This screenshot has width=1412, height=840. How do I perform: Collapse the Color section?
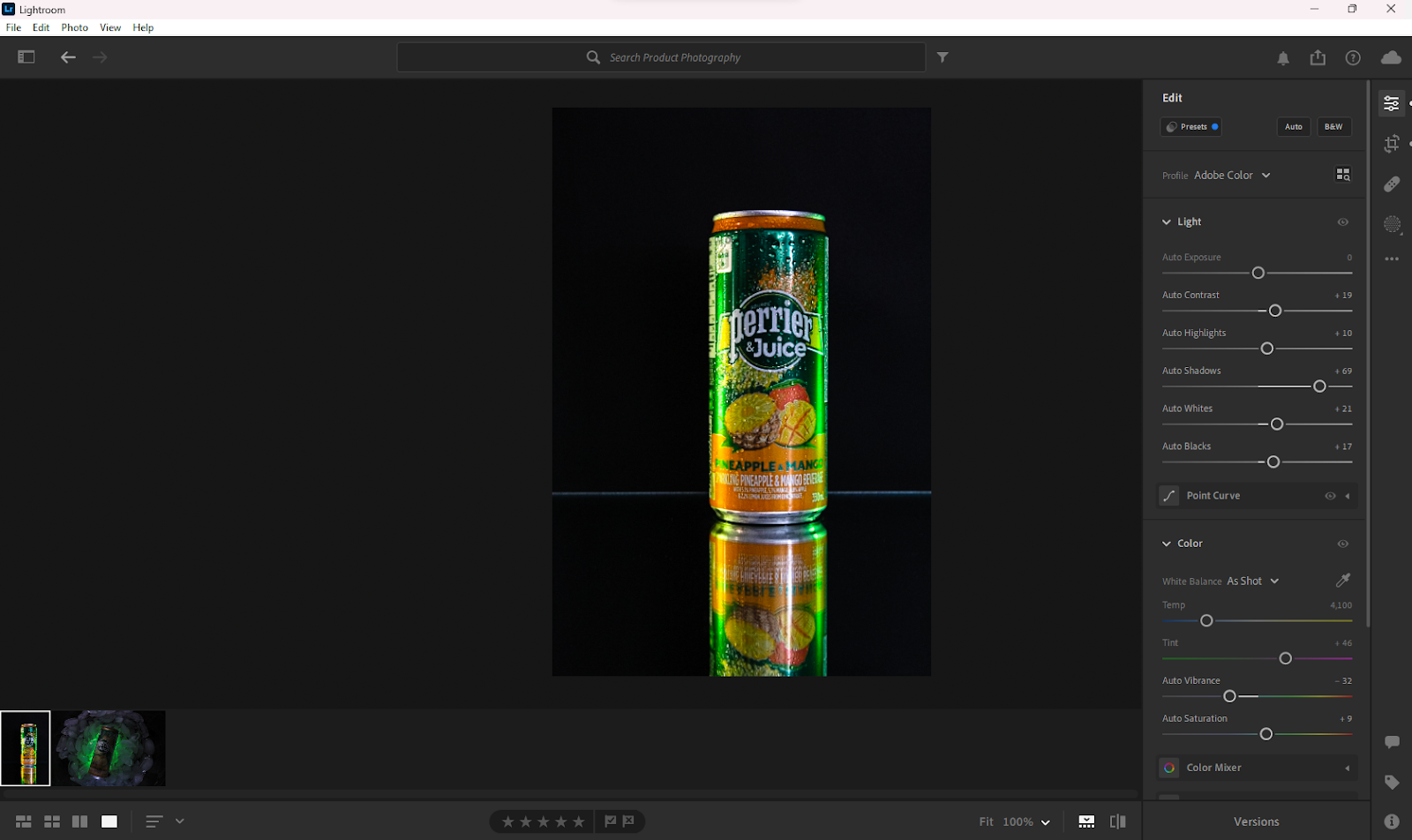tap(1167, 544)
